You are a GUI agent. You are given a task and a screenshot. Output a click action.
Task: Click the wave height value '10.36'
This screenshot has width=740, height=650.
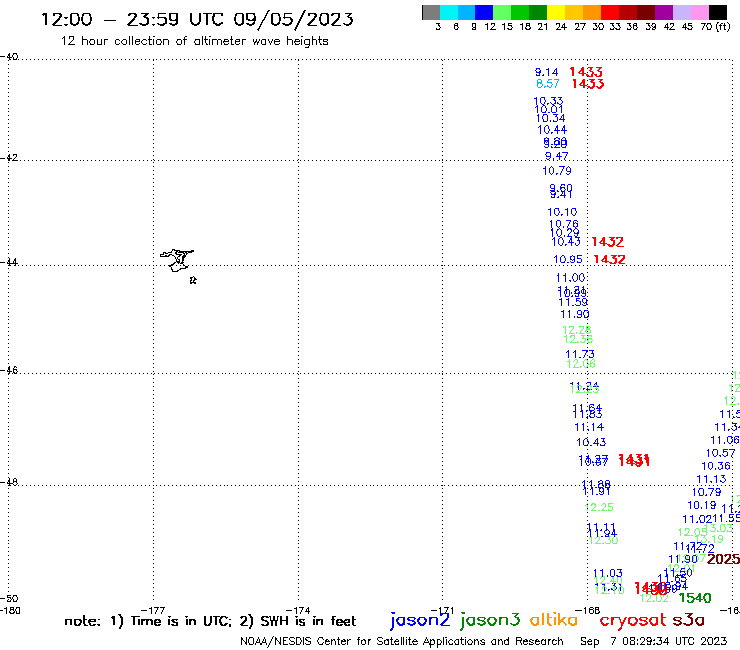tap(716, 466)
